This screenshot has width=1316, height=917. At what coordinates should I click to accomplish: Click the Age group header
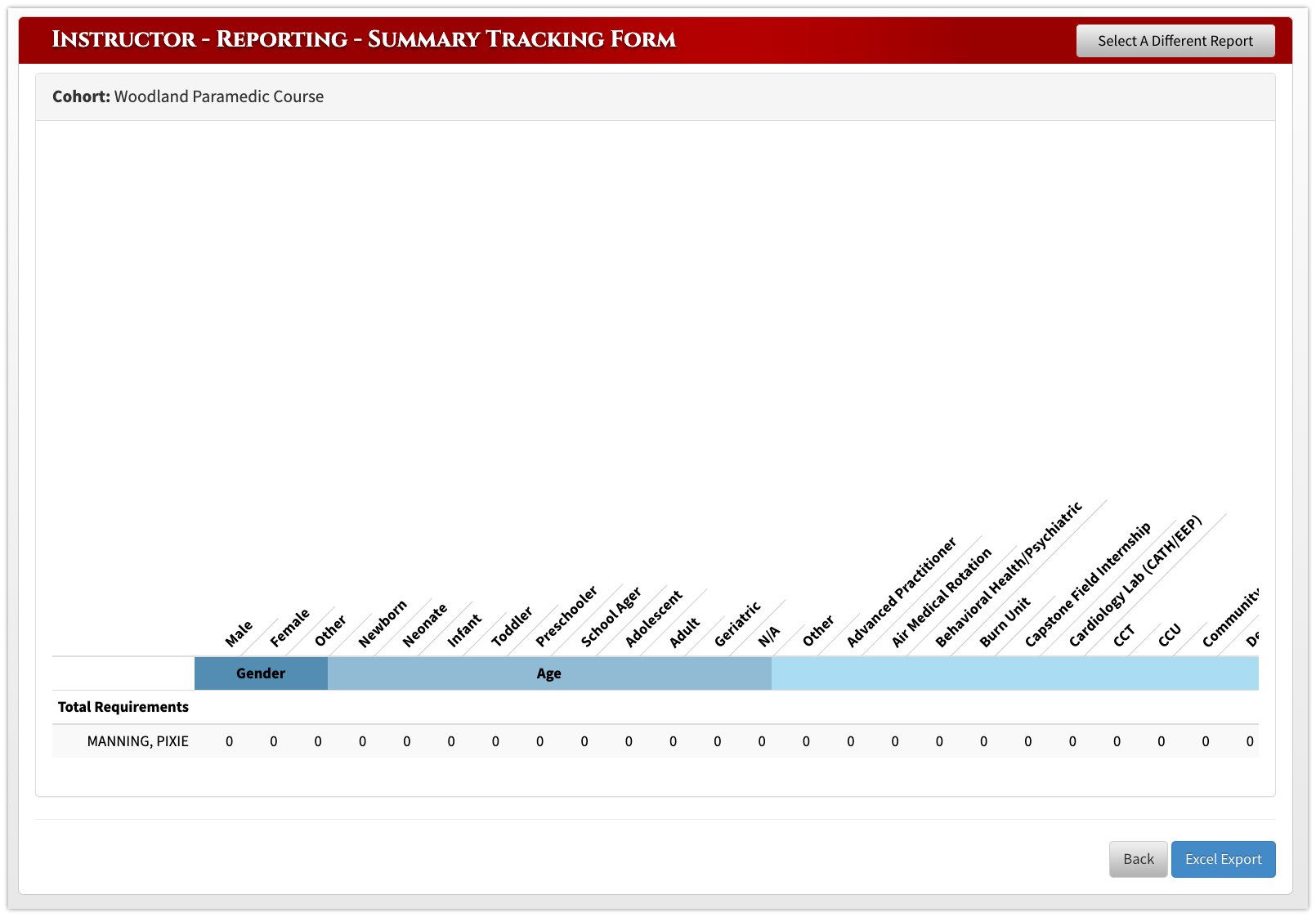click(x=548, y=673)
